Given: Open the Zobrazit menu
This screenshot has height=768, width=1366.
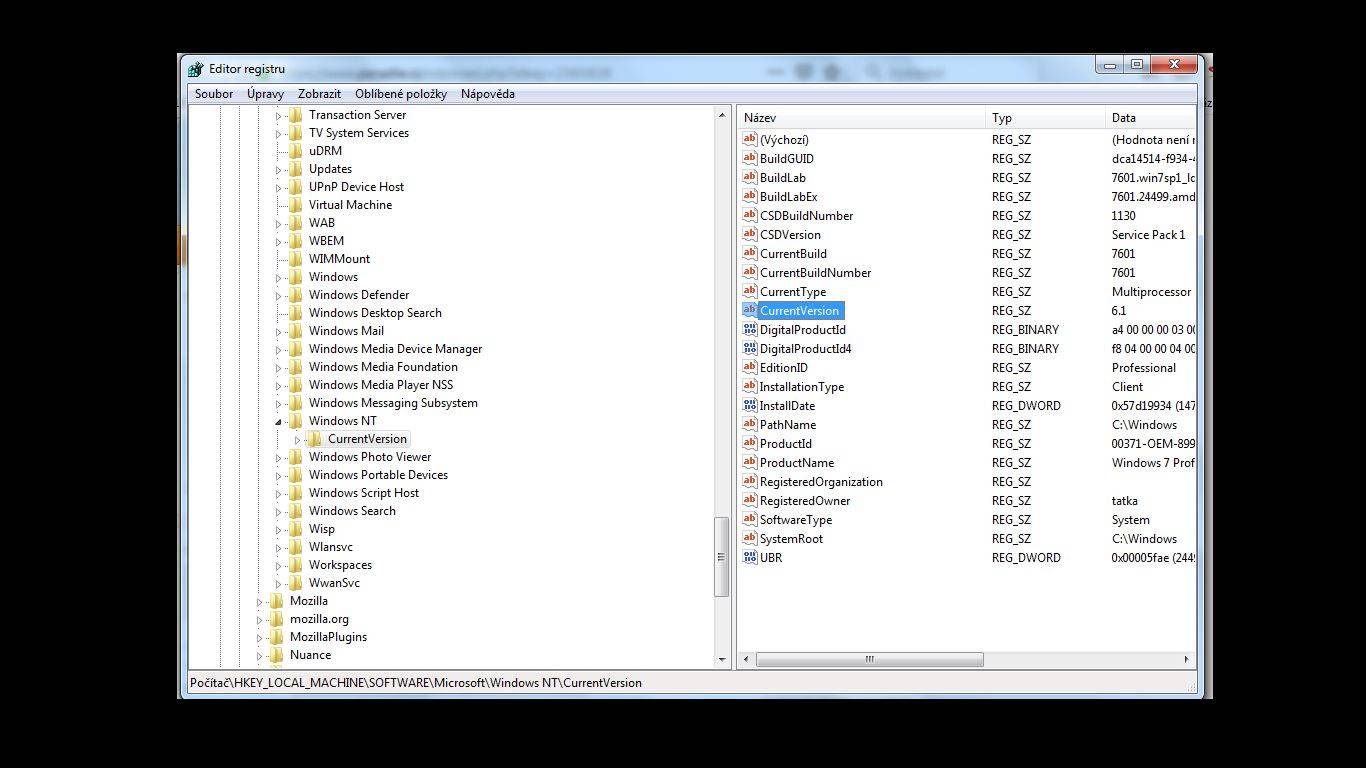Looking at the screenshot, I should (x=319, y=94).
